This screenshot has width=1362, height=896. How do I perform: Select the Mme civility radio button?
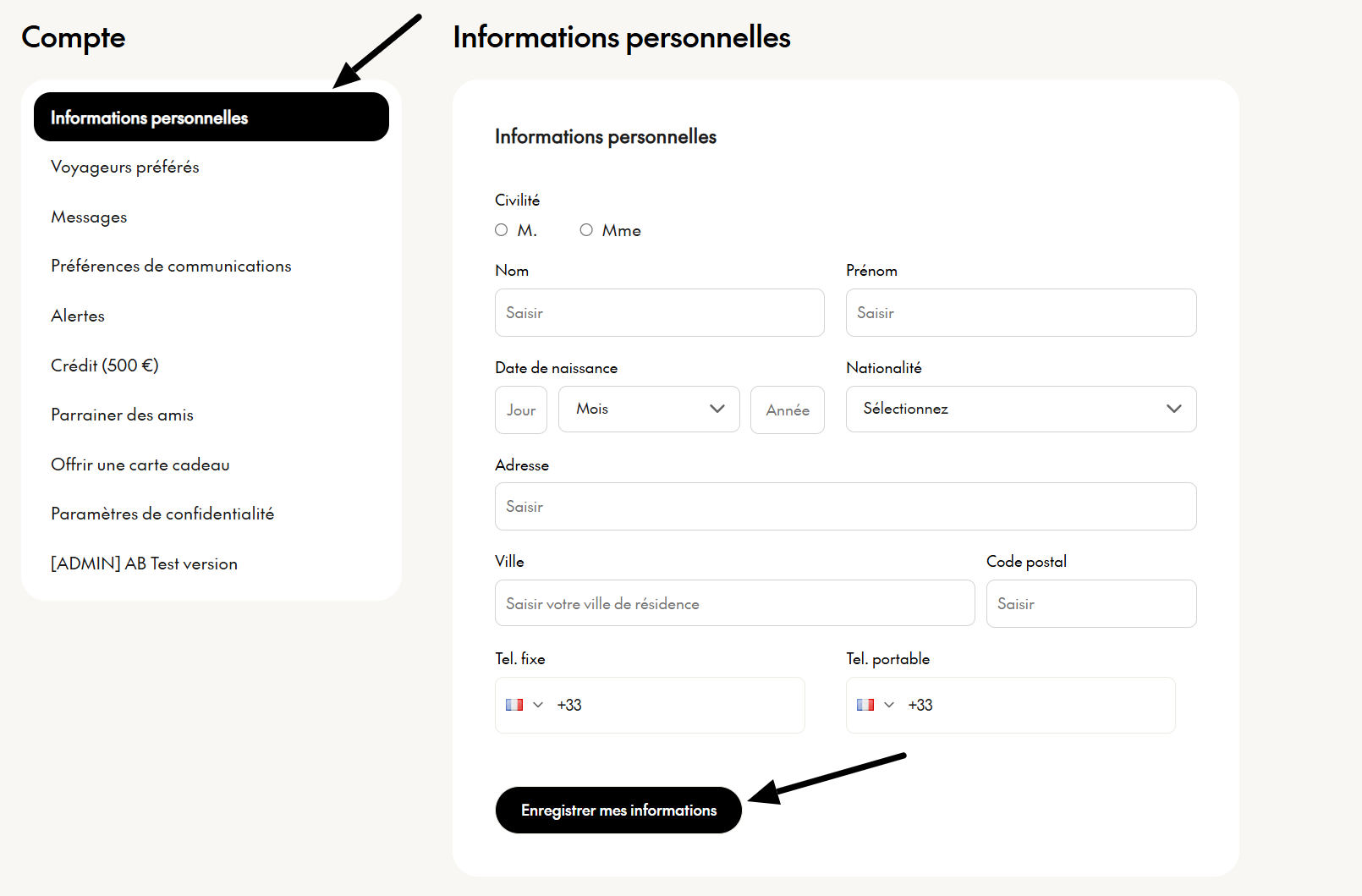[586, 230]
